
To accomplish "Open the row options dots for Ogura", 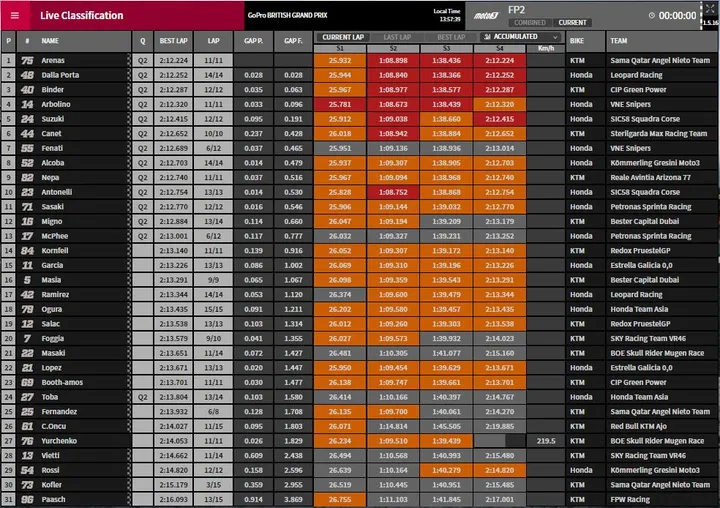I will (x=129, y=309).
